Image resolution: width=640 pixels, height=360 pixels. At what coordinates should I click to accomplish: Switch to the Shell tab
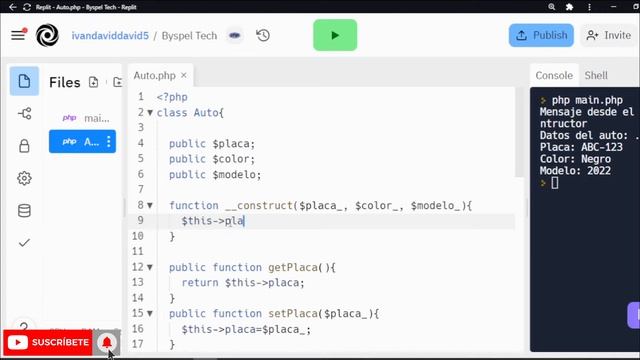point(596,76)
